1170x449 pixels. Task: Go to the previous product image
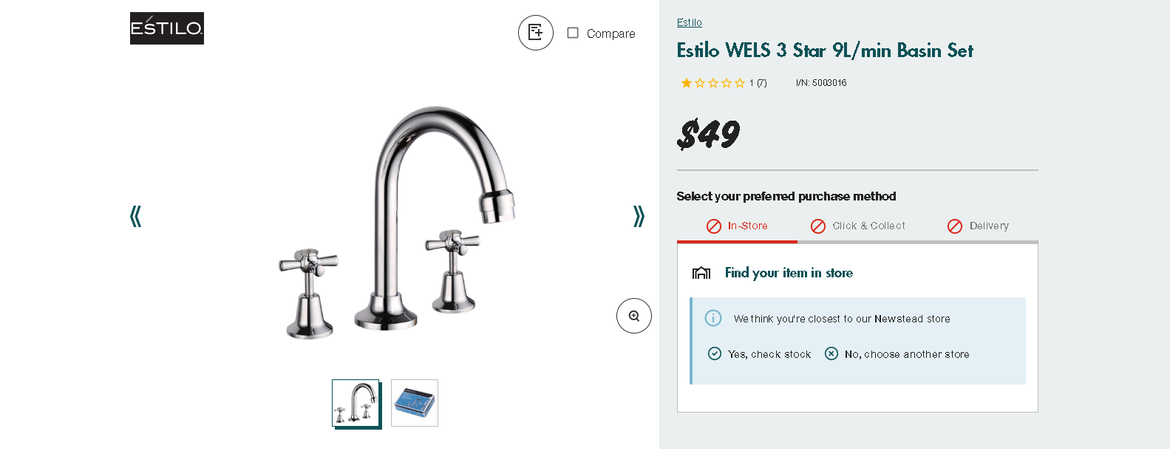(135, 216)
